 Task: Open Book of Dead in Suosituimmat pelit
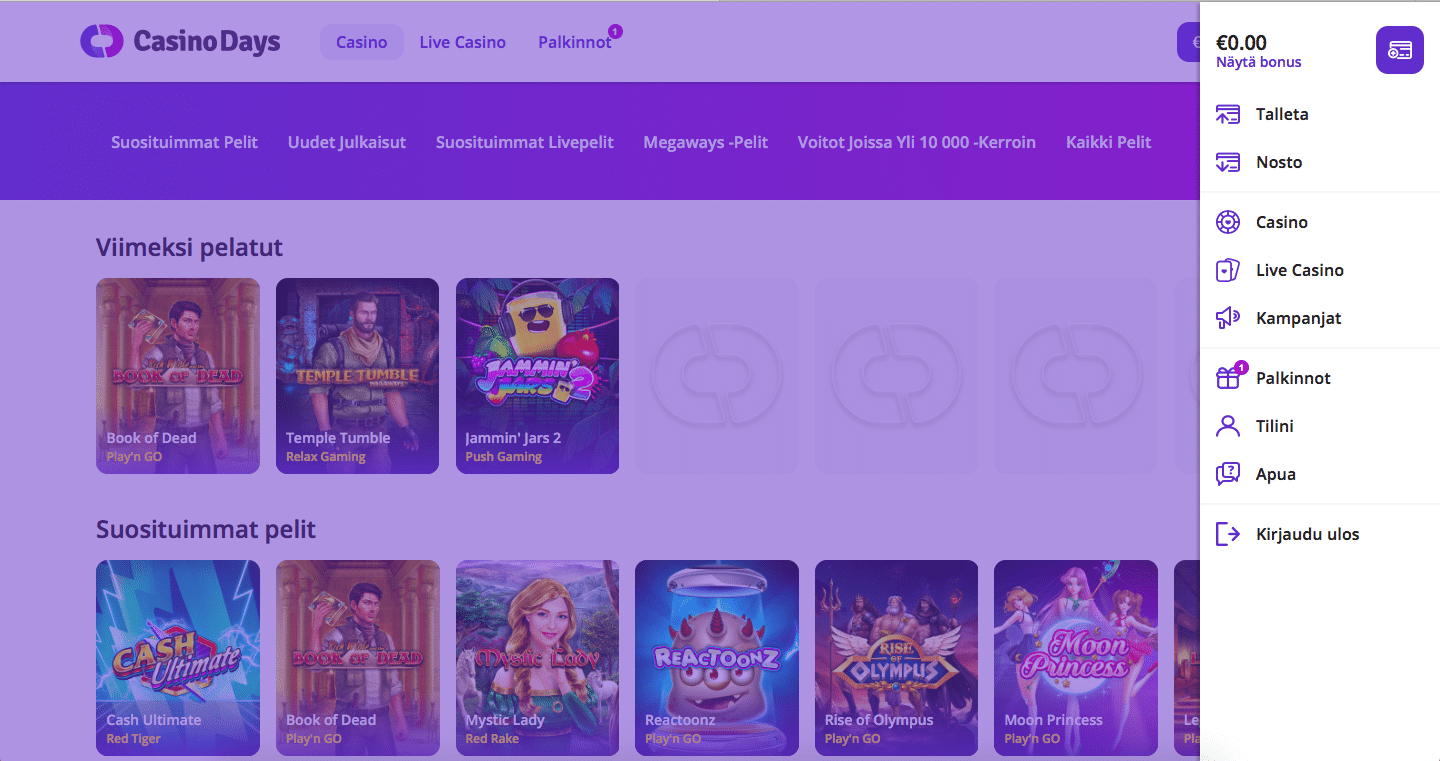pos(357,658)
